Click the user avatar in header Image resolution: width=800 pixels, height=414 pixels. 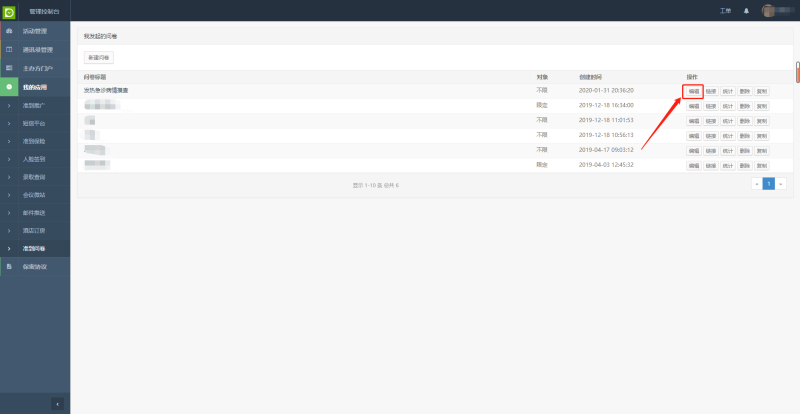[768, 10]
